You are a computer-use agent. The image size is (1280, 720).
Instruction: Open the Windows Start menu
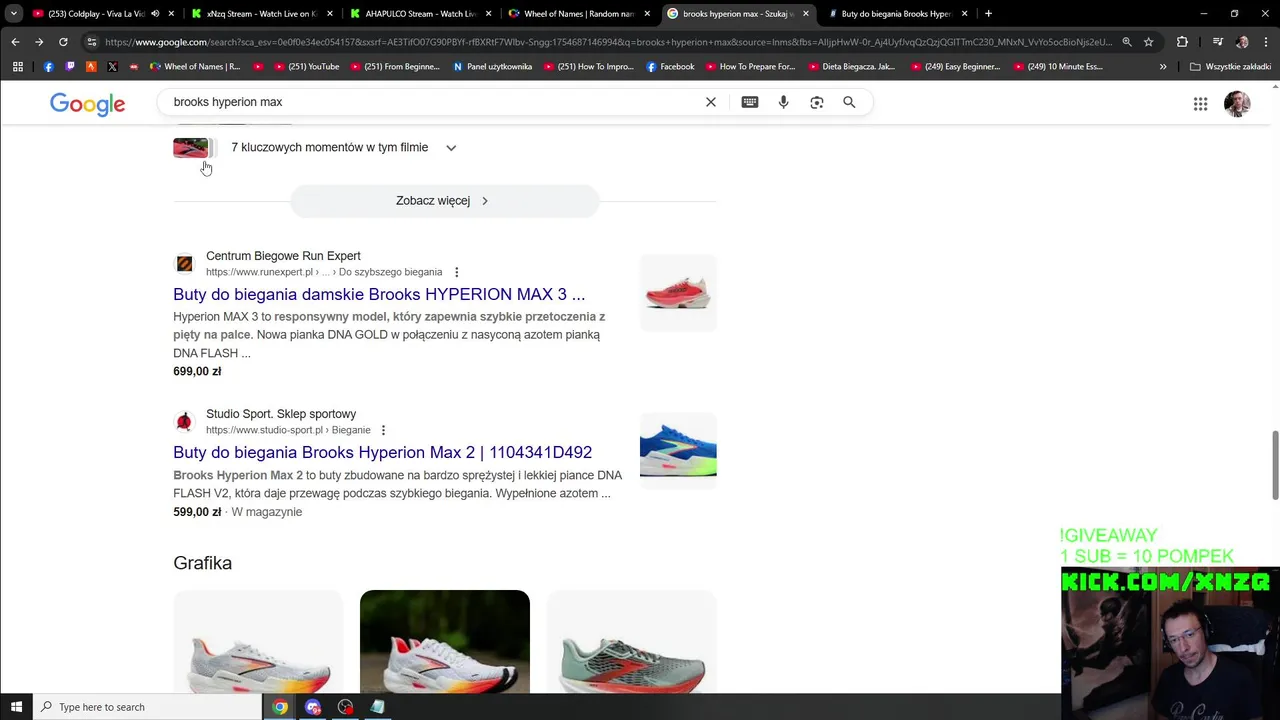coord(16,707)
